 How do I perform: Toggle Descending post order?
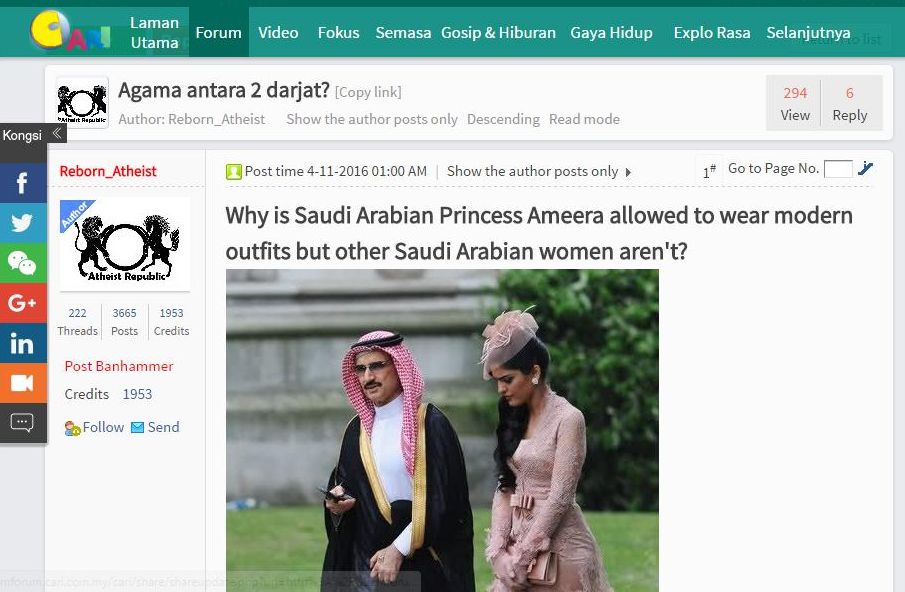[503, 119]
